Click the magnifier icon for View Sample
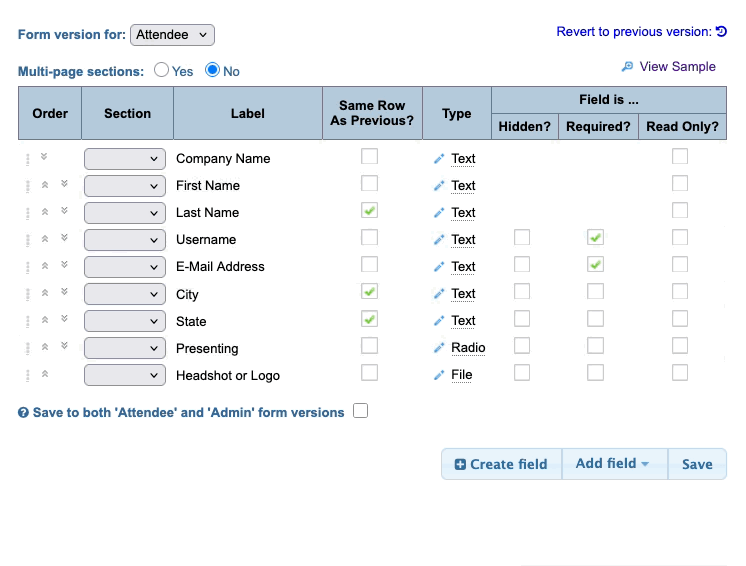 pyautogui.click(x=627, y=67)
